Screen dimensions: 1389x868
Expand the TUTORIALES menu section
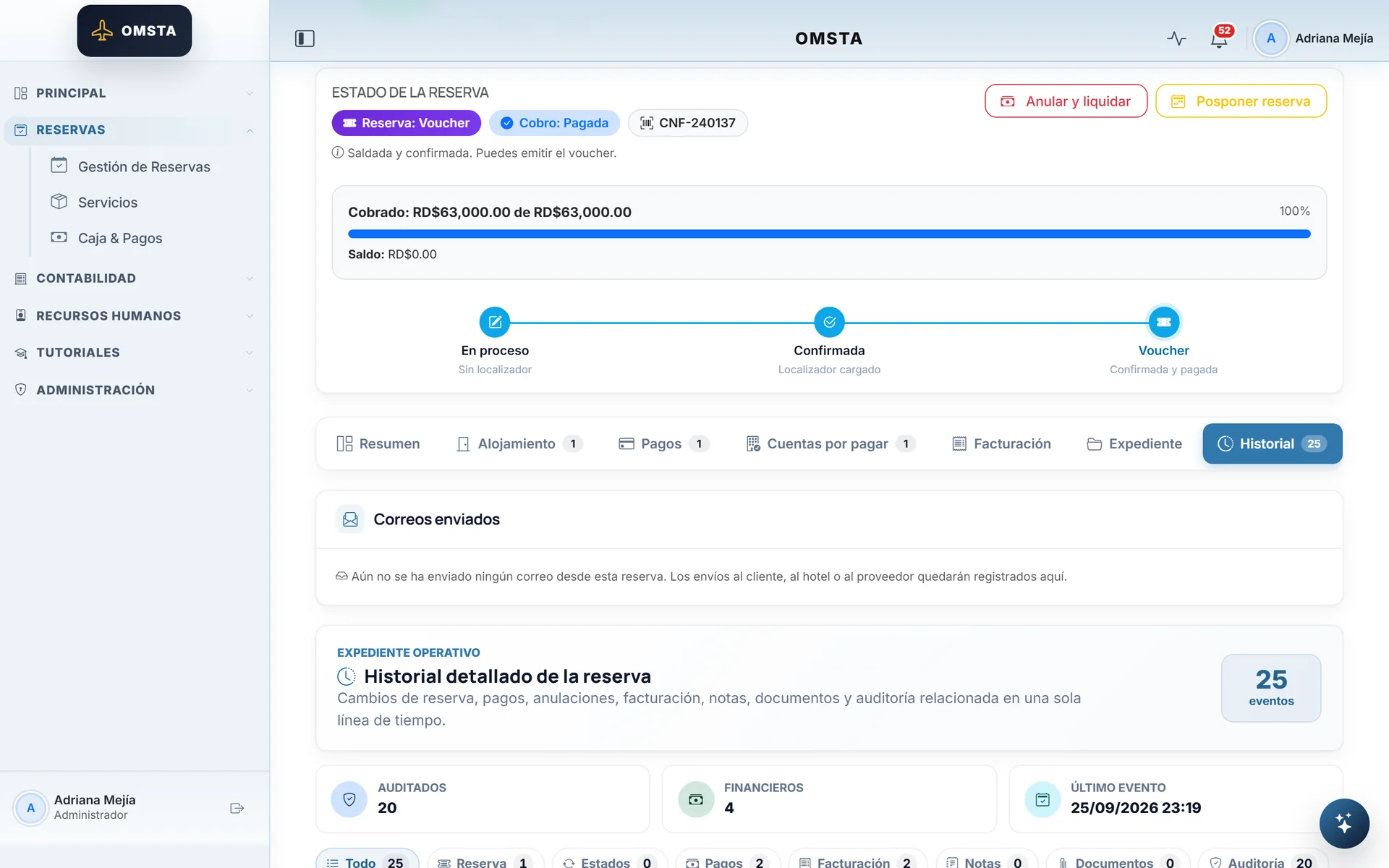pyautogui.click(x=135, y=353)
